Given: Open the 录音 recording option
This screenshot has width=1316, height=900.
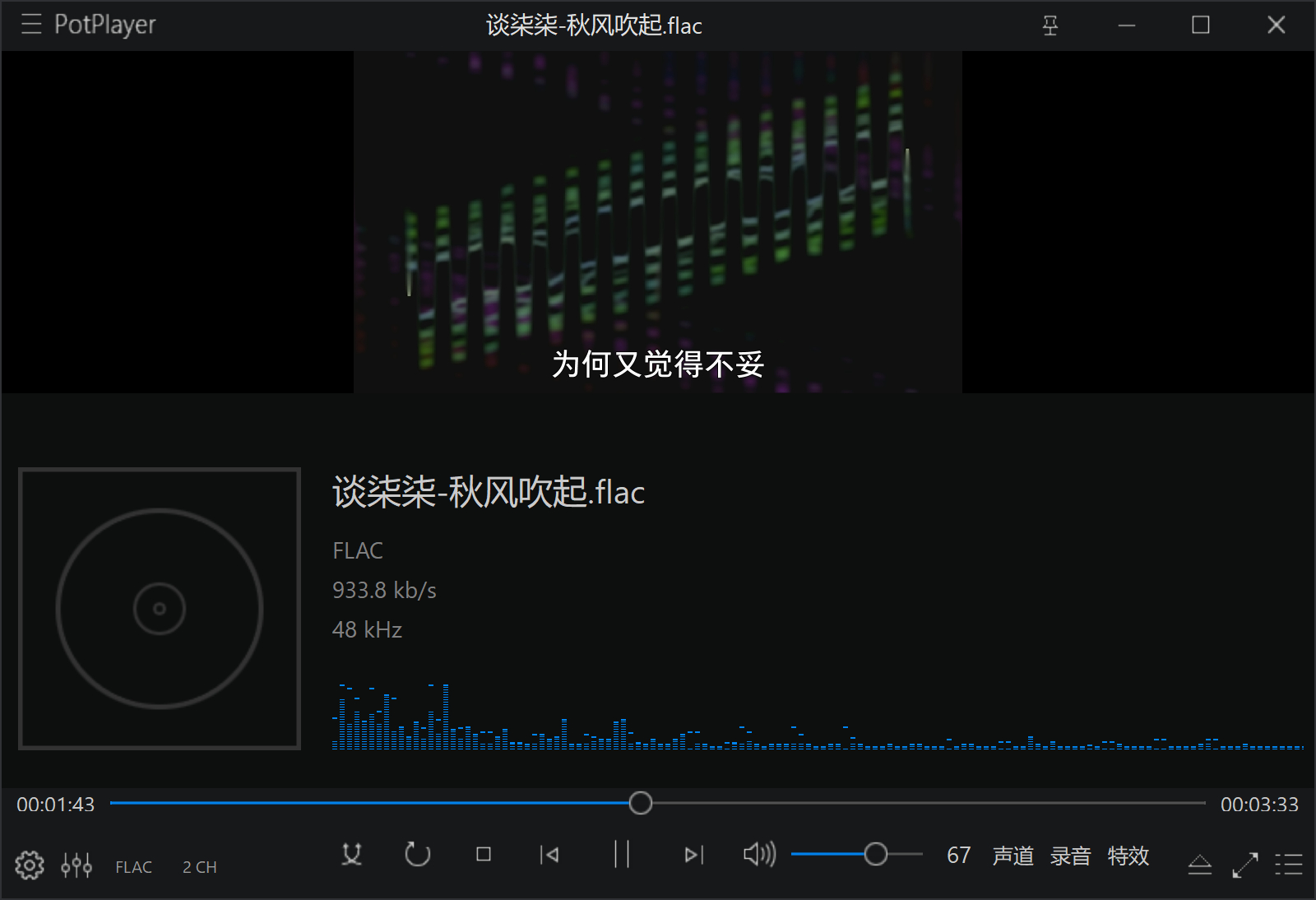Looking at the screenshot, I should coord(1071,856).
